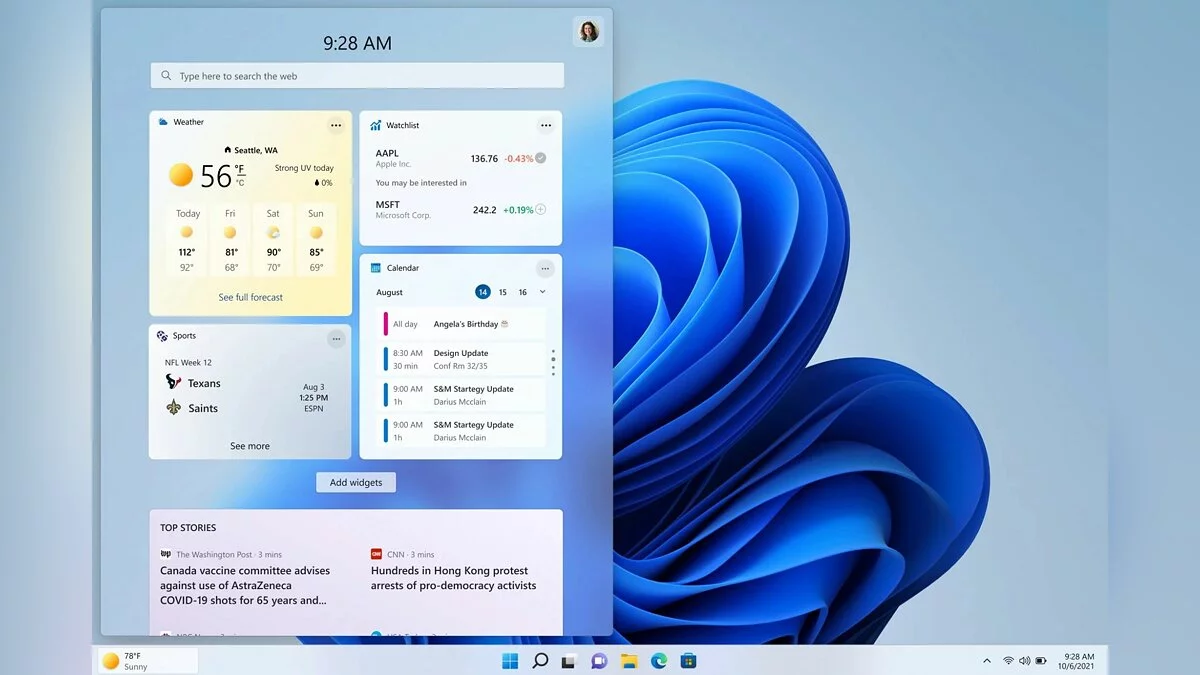1200x675 pixels.
Task: Open See full forecast link
Action: (x=250, y=297)
